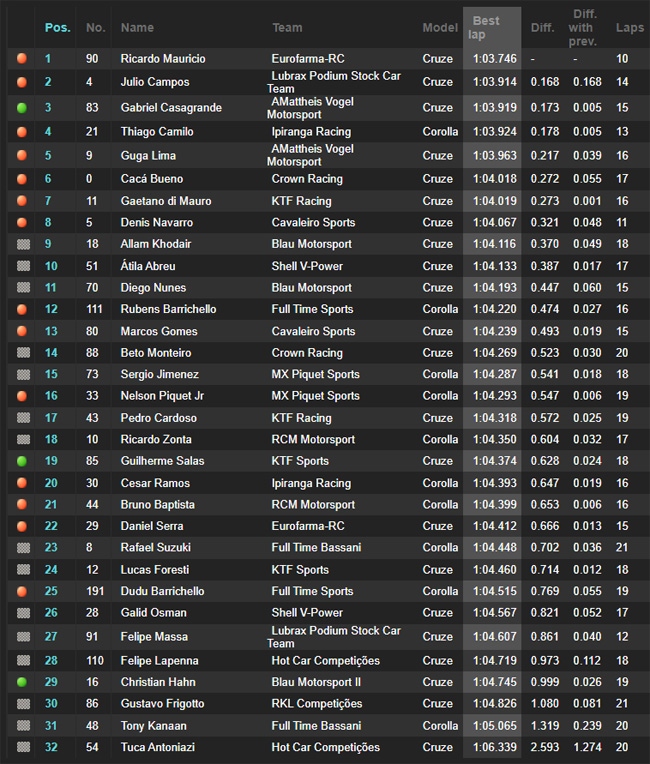The height and width of the screenshot is (764, 650).
Task: Click car number 191
Action: click(95, 592)
